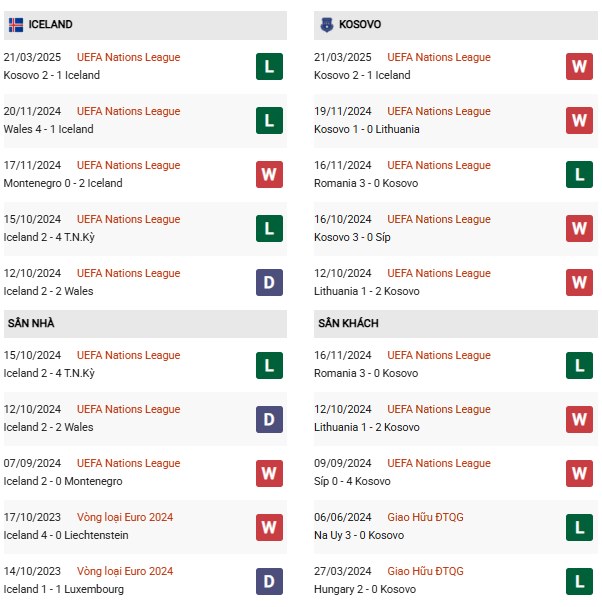The height and width of the screenshot is (607, 602).
Task: Click L badge for Wales 4-1 Iceland
Action: 269,120
